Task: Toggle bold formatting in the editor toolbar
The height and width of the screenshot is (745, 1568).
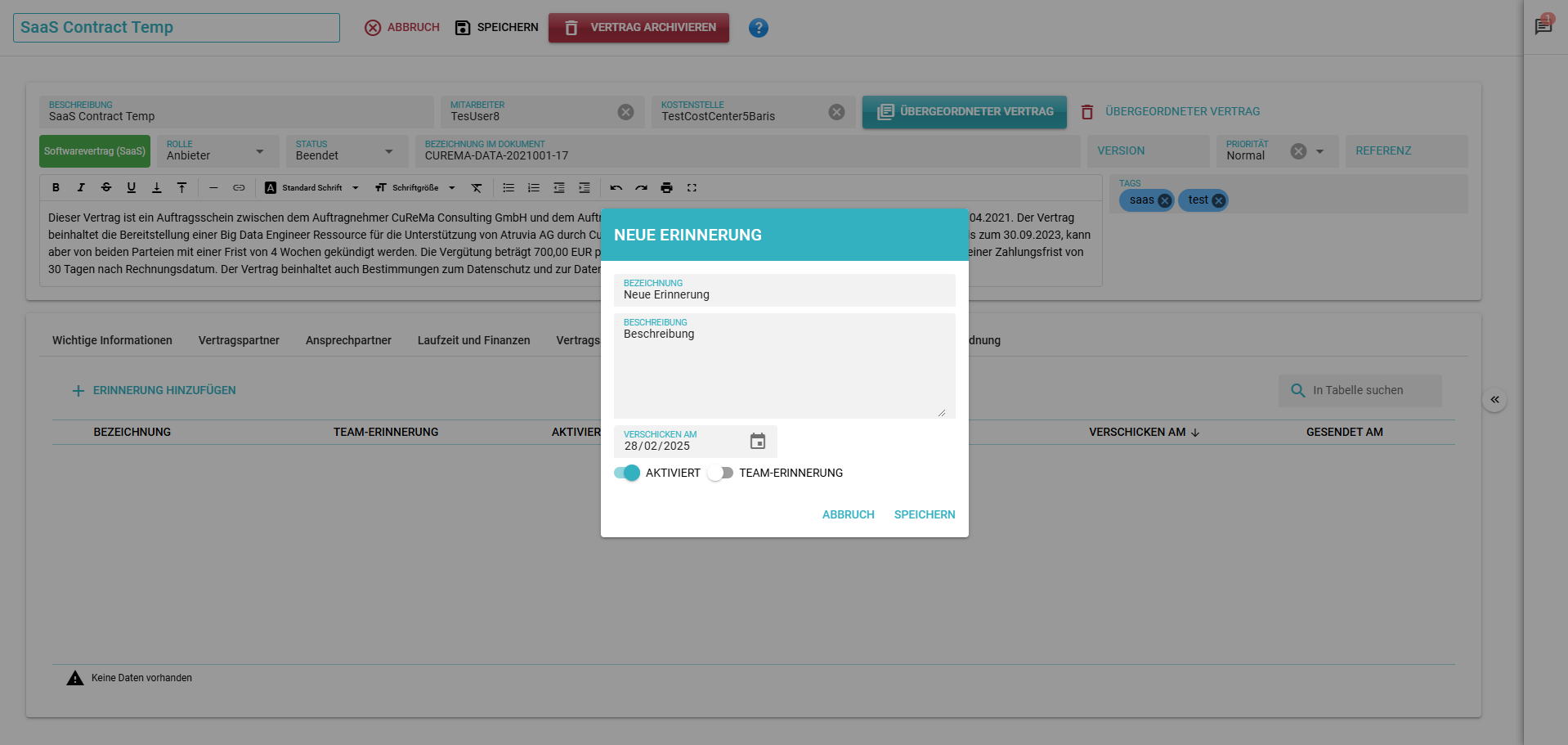Action: pos(56,188)
